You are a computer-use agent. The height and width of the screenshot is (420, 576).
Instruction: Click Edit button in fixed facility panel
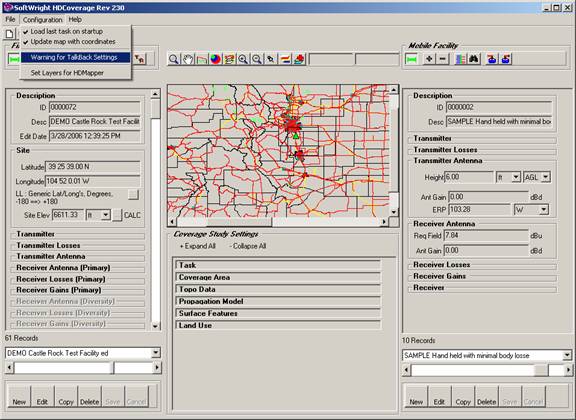tap(42, 396)
